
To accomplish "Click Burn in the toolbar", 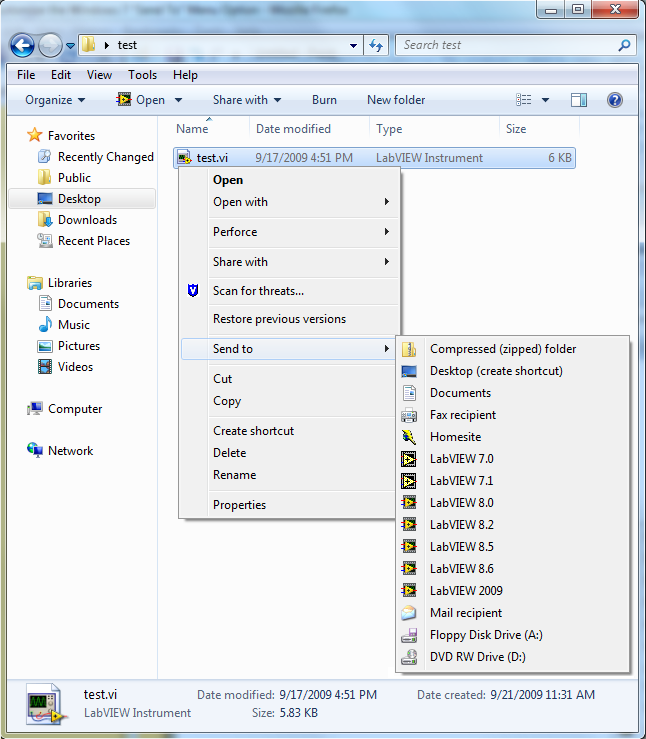I will tap(324, 100).
